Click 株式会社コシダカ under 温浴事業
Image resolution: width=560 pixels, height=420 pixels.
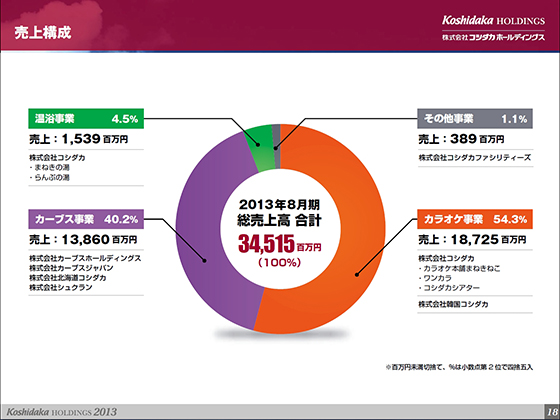point(57,158)
